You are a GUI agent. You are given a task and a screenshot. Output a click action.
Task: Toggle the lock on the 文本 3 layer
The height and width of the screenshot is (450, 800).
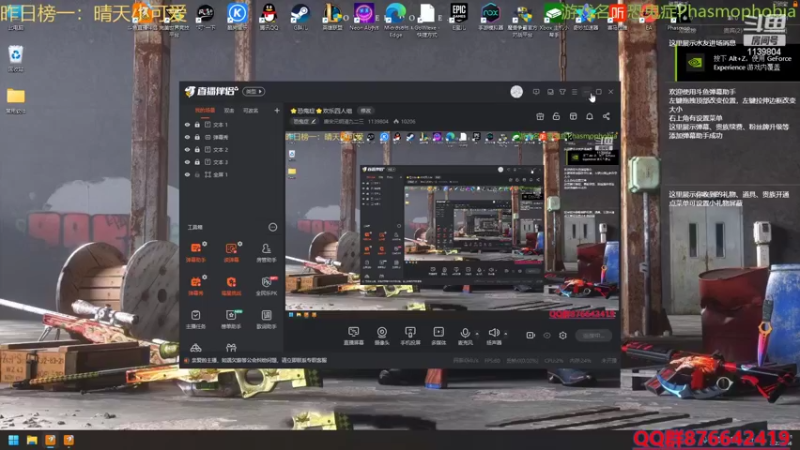(197, 162)
